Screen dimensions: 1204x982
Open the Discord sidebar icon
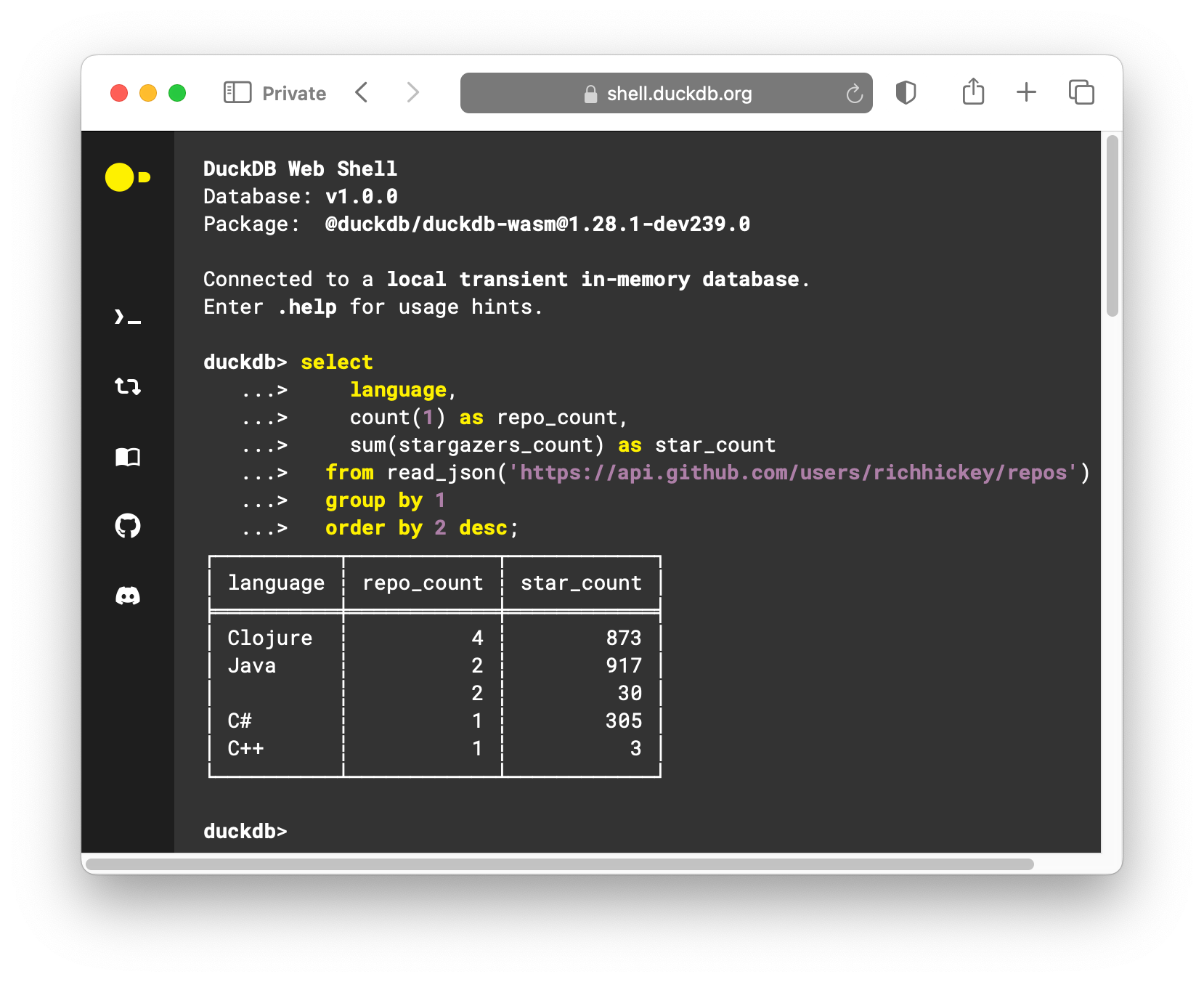coord(128,596)
